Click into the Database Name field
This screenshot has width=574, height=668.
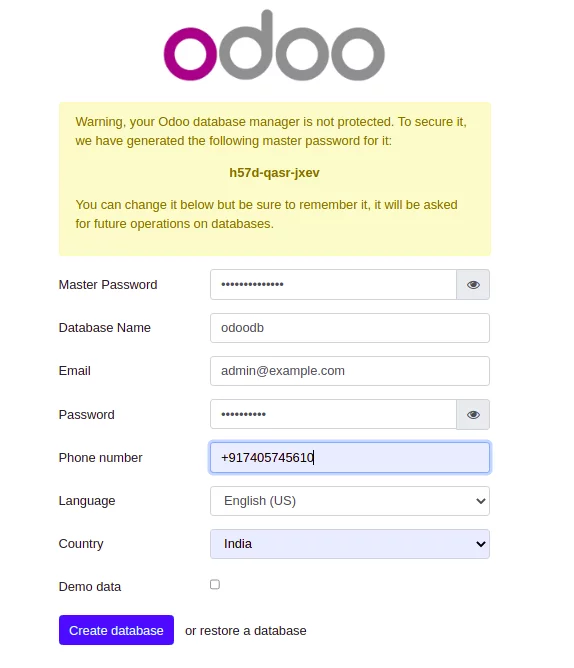350,328
